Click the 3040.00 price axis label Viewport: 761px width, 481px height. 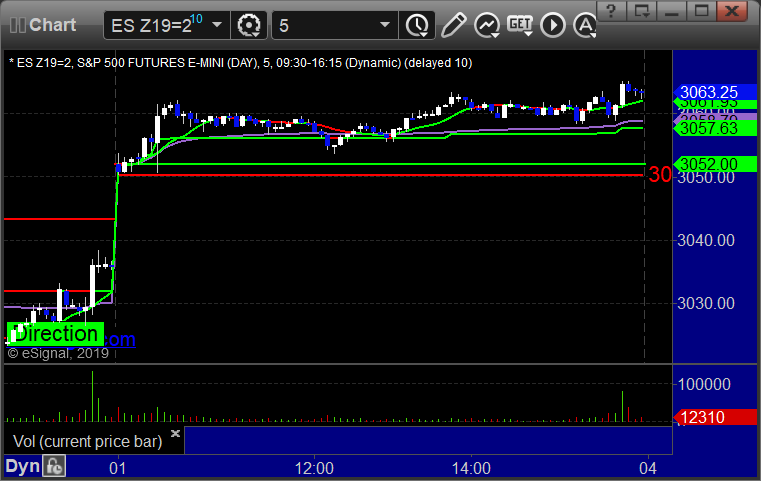(x=706, y=240)
